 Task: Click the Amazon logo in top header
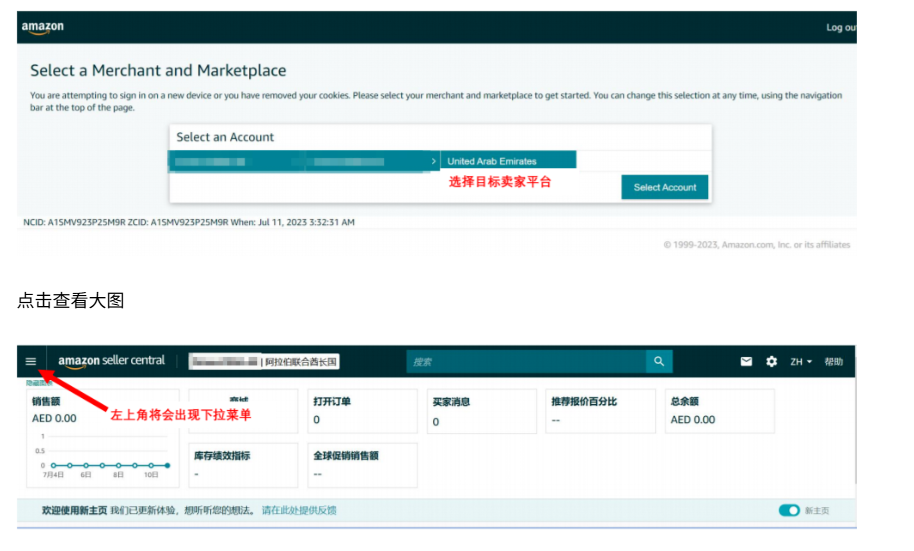(x=42, y=28)
